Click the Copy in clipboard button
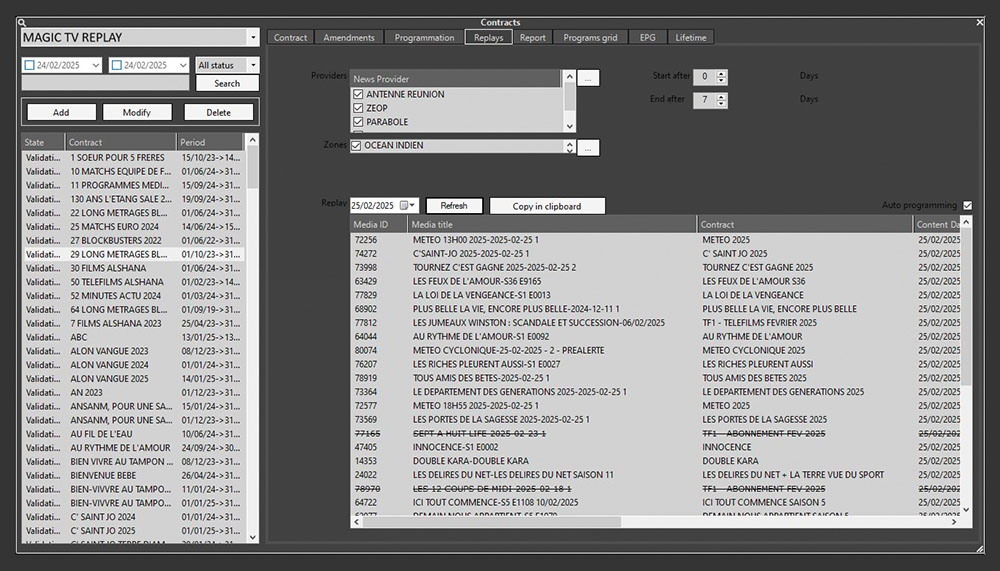The image size is (1000, 571). tap(545, 206)
